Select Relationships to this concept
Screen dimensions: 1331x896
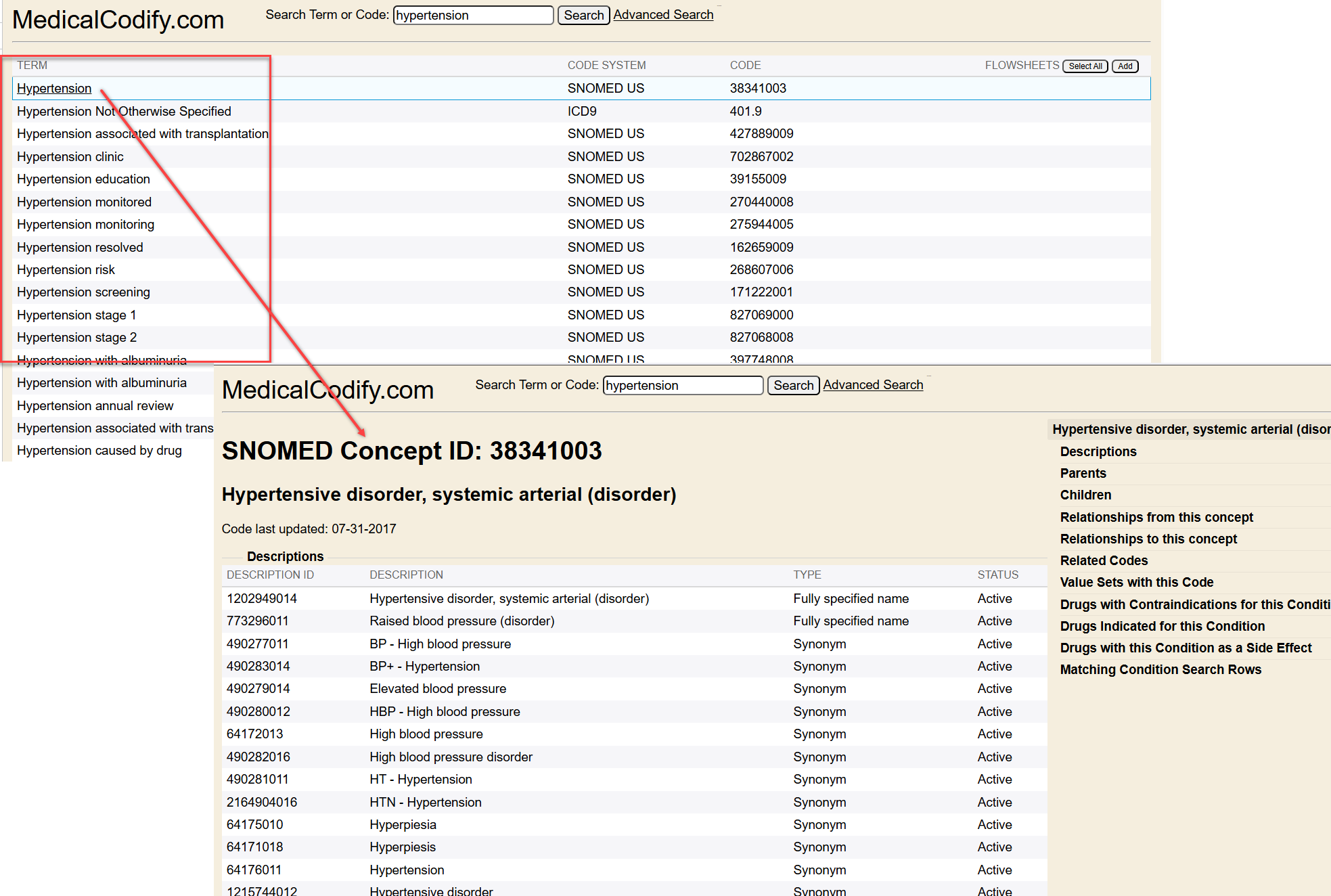pyautogui.click(x=1148, y=539)
